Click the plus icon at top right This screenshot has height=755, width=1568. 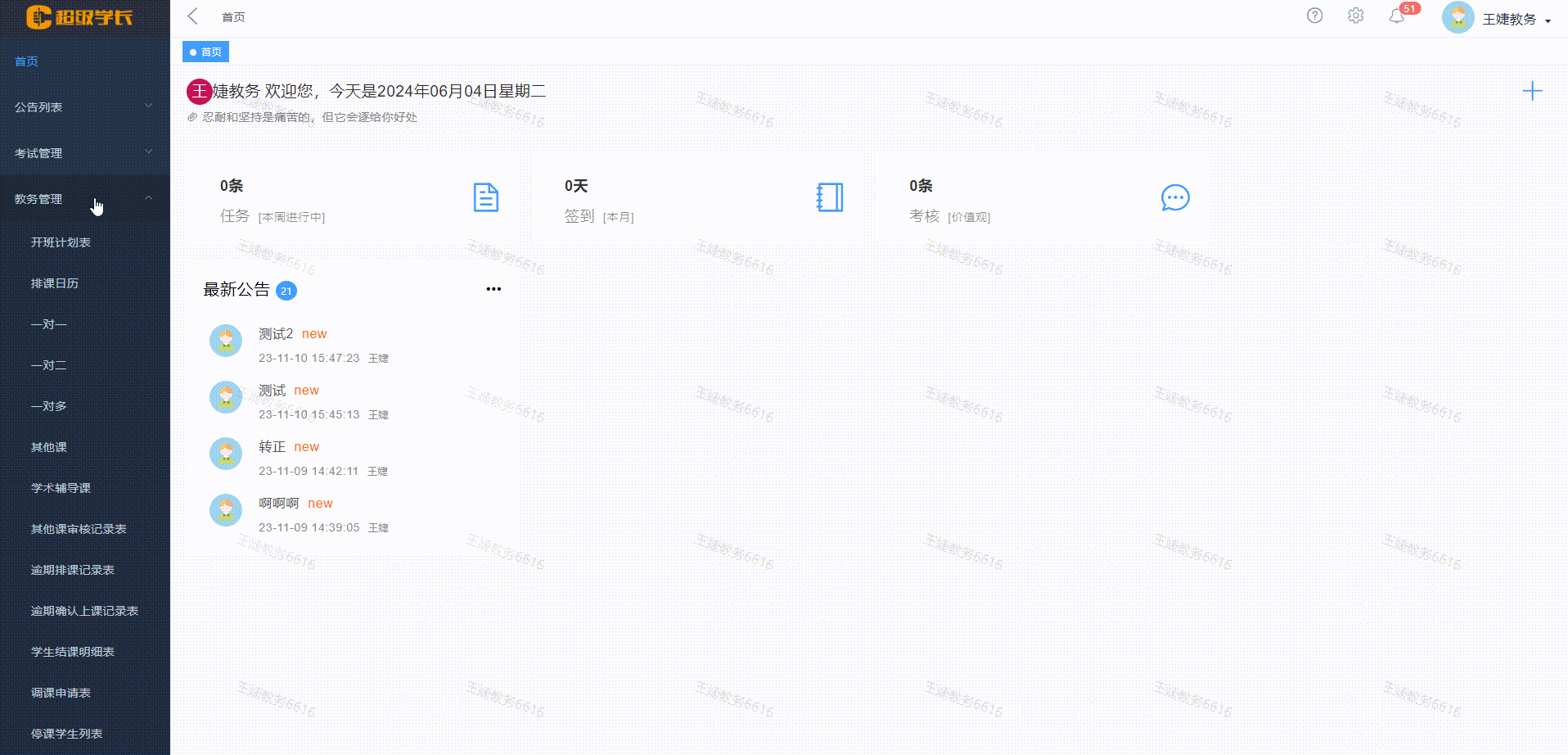[1533, 91]
